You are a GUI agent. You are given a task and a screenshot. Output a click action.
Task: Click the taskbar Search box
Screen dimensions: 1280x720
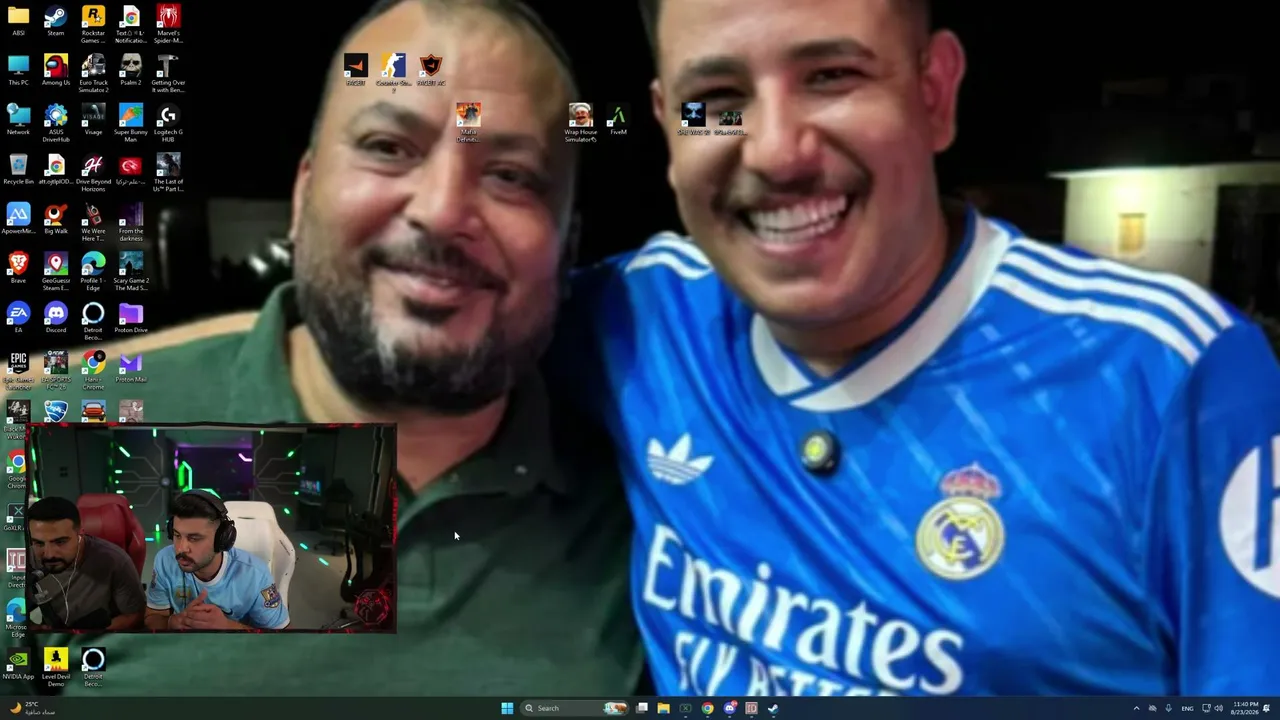[575, 708]
